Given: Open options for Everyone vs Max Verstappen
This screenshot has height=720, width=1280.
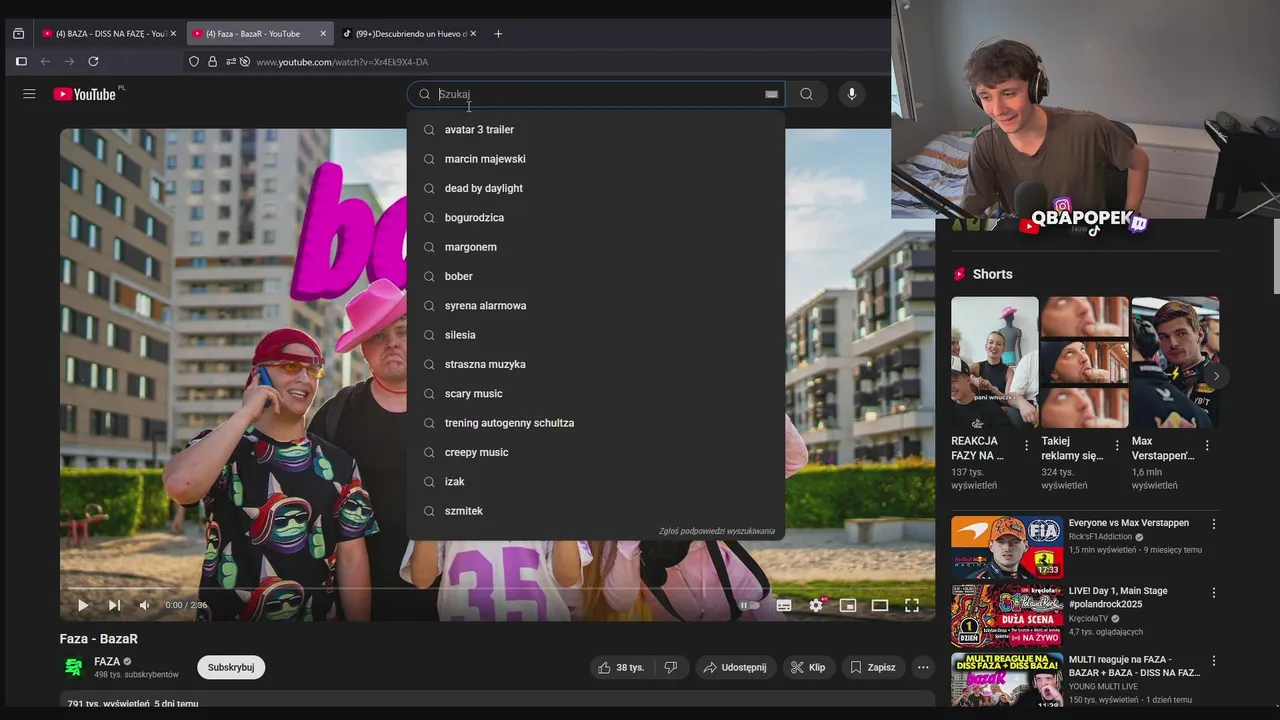Looking at the screenshot, I should (1214, 524).
